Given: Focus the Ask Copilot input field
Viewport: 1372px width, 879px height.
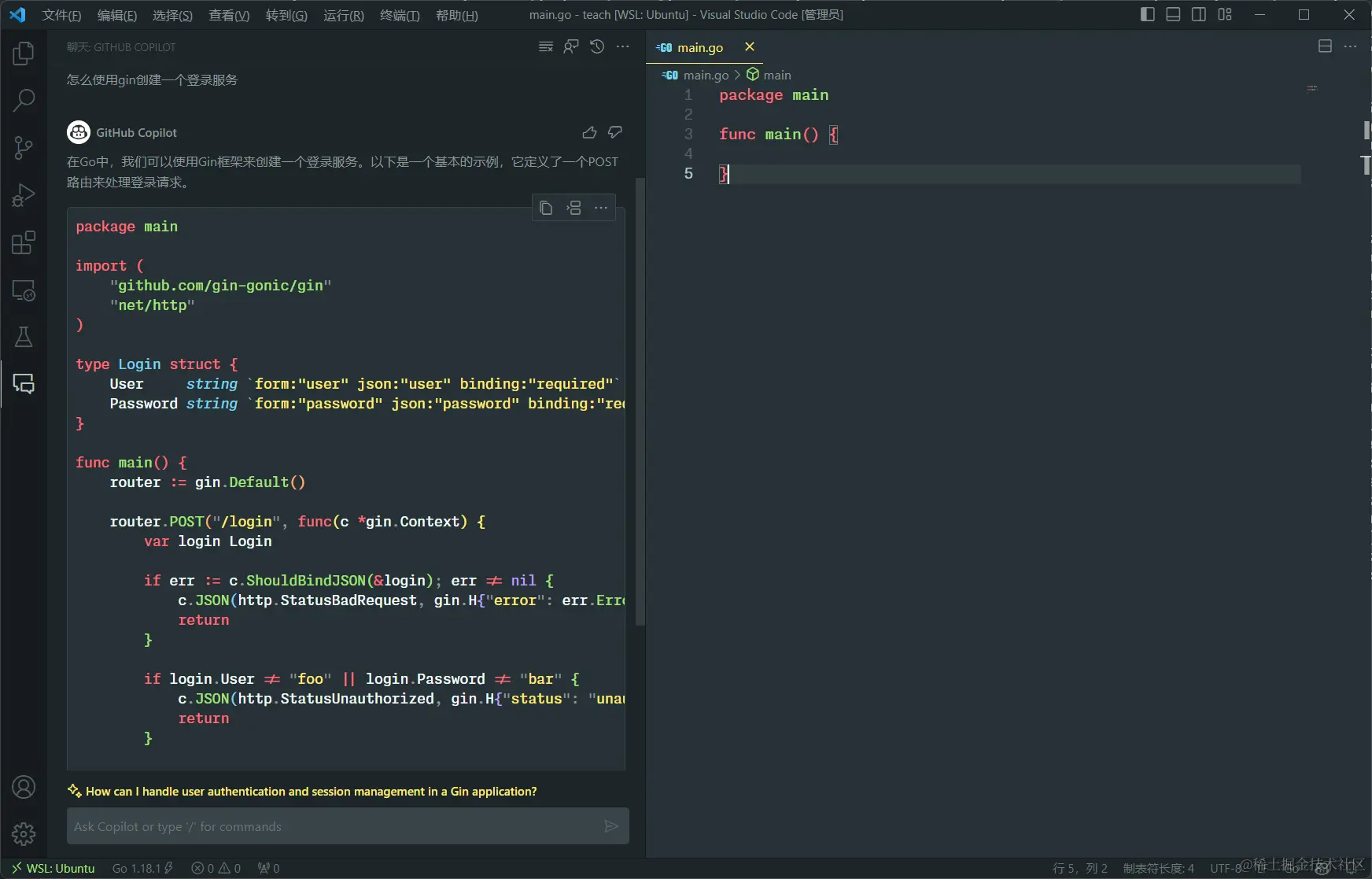Looking at the screenshot, I should click(334, 826).
